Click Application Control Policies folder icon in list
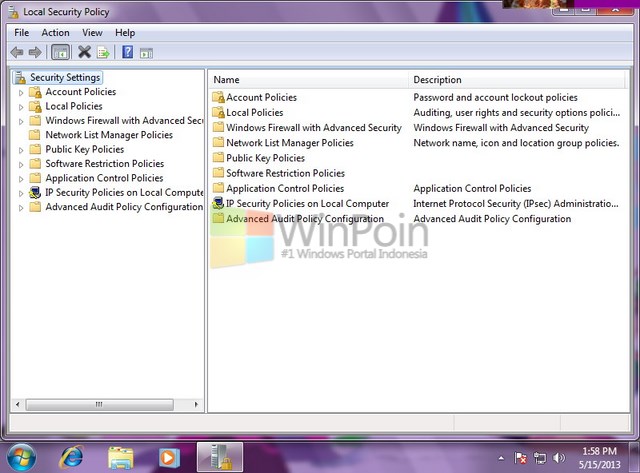Viewport: 640px width, 473px height. (x=218, y=188)
